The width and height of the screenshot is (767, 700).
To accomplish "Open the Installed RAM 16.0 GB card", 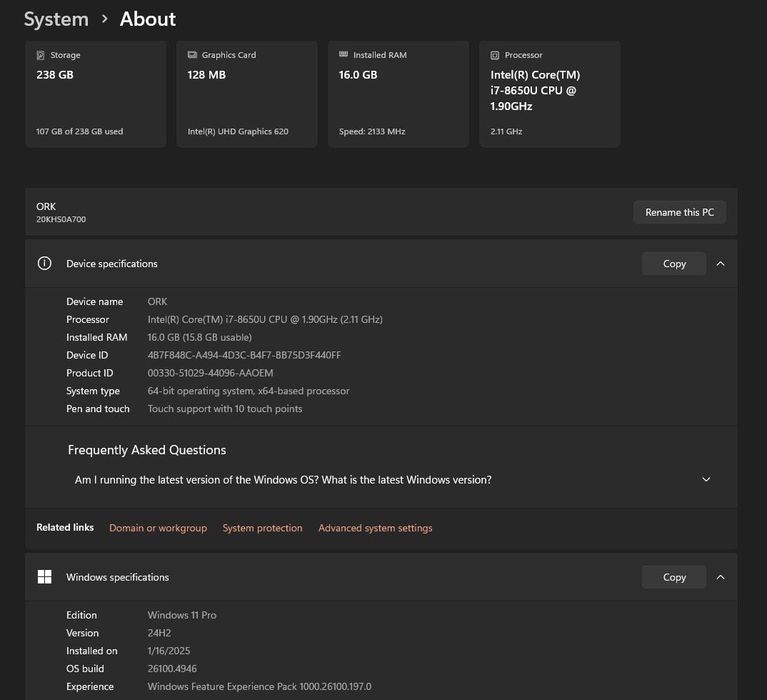I will point(398,95).
